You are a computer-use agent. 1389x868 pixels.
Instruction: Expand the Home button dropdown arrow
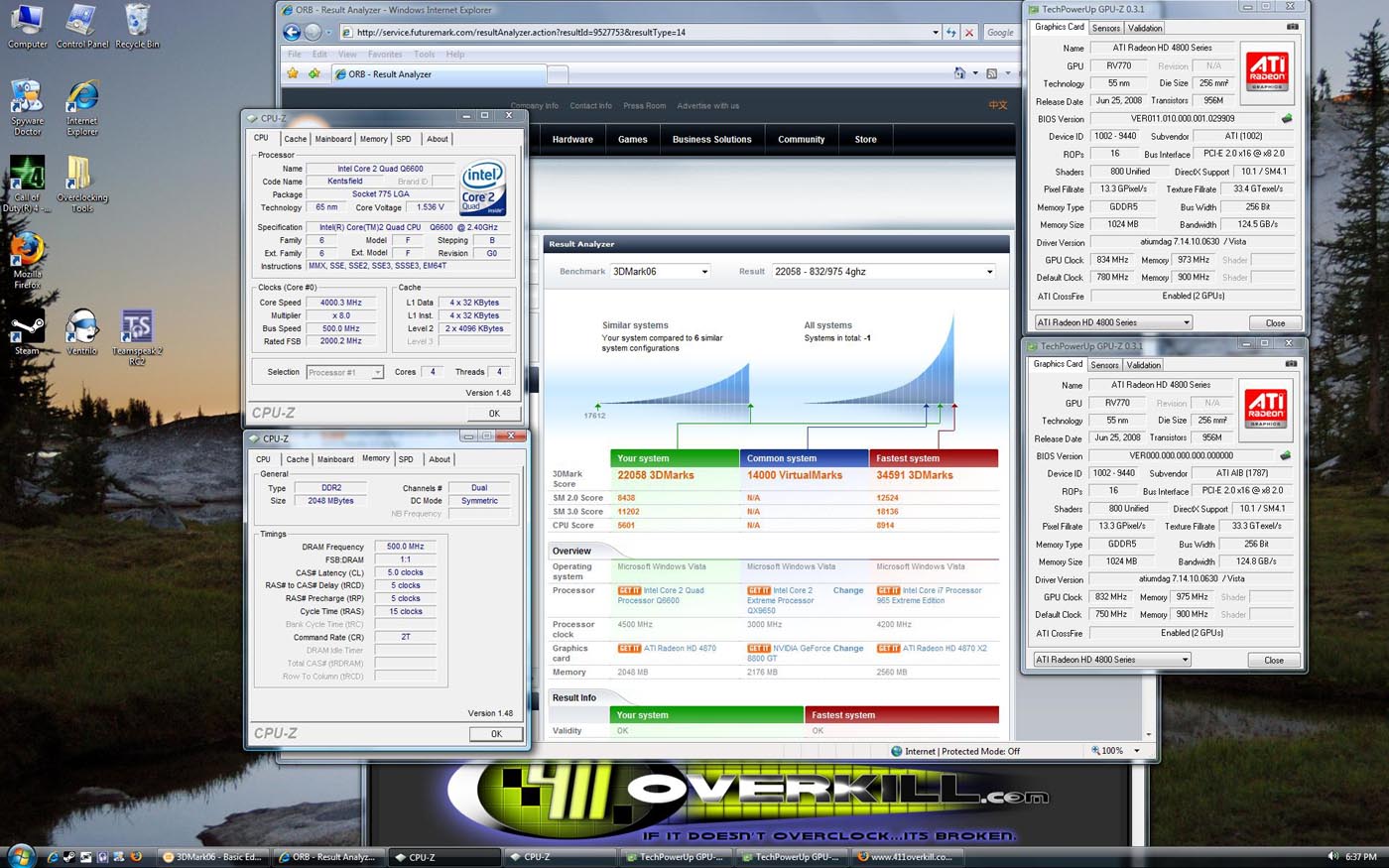[x=975, y=73]
